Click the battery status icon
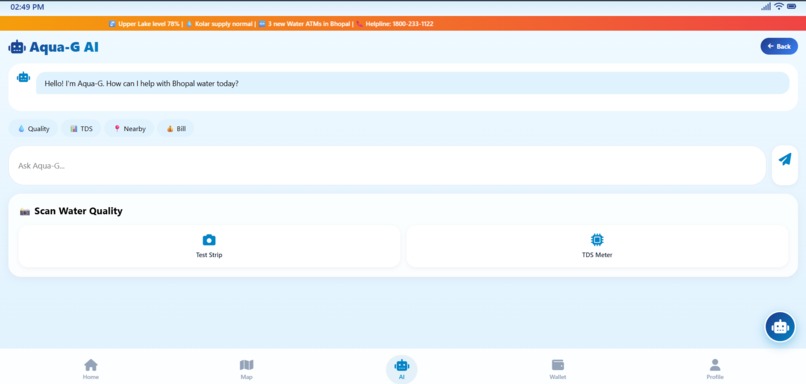This screenshot has width=806, height=384. pyautogui.click(x=793, y=7)
